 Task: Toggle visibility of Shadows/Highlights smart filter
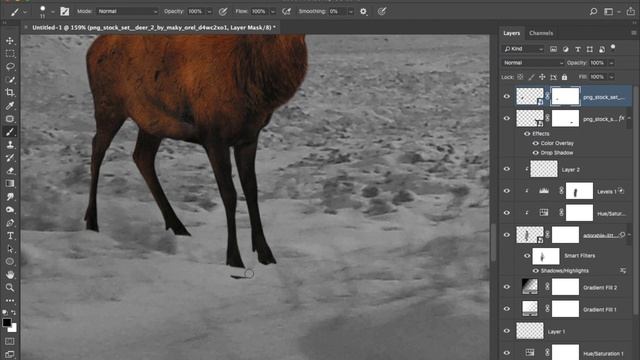point(536,271)
